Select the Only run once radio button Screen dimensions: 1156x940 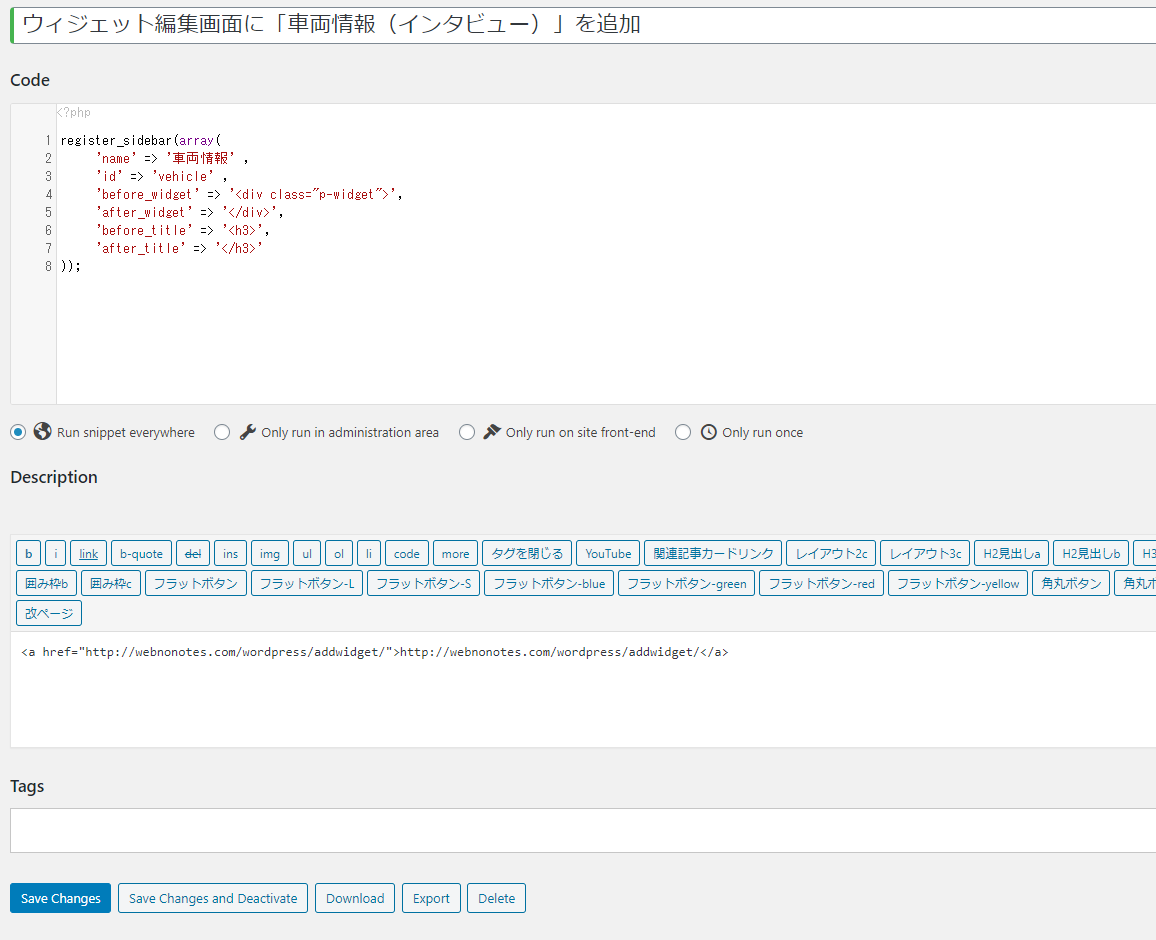tap(683, 432)
